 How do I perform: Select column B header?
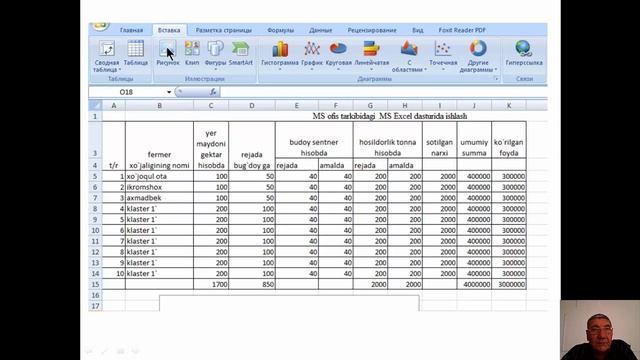point(159,105)
